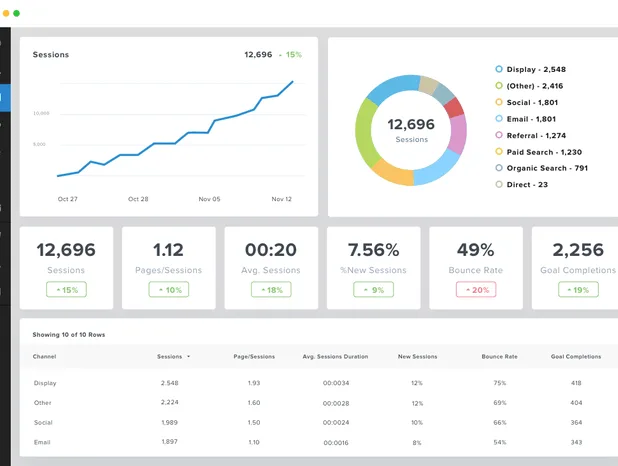Click the Paid Search legend circle marker
This screenshot has width=618, height=466.
coord(499,151)
